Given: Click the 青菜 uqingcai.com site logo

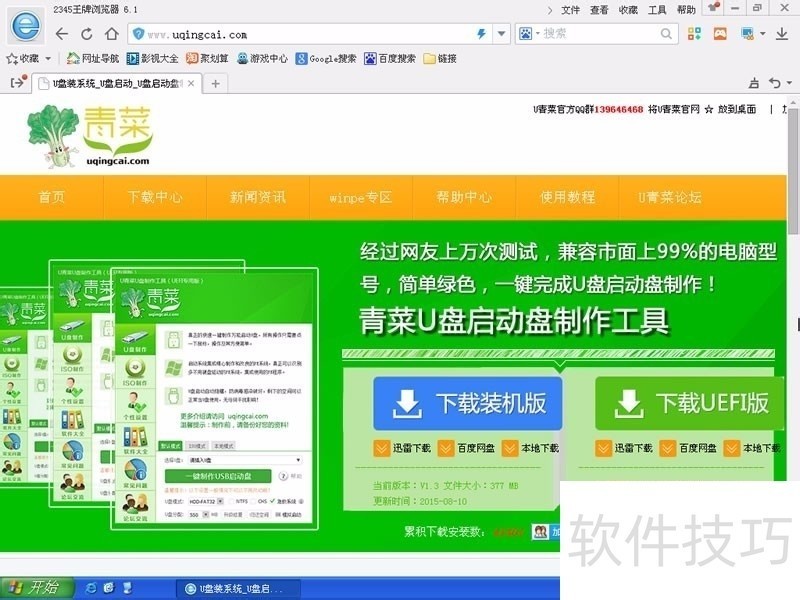Looking at the screenshot, I should click(90, 136).
